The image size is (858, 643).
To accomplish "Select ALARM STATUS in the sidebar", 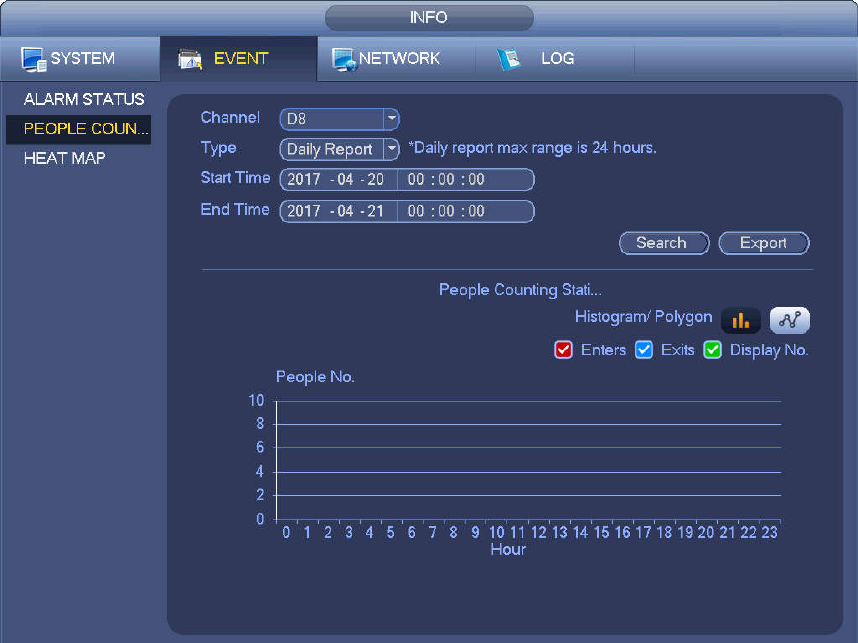I will (x=84, y=99).
